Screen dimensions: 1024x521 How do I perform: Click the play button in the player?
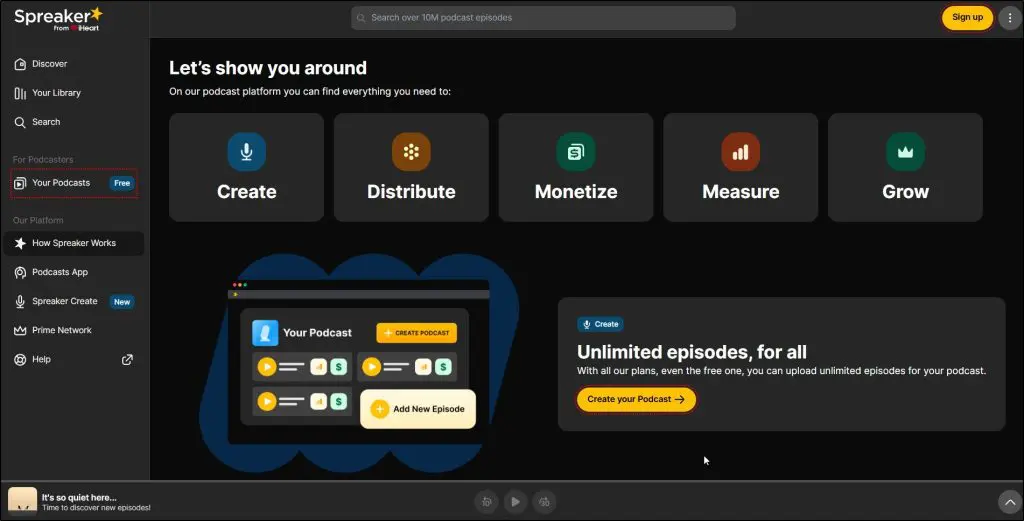point(515,502)
